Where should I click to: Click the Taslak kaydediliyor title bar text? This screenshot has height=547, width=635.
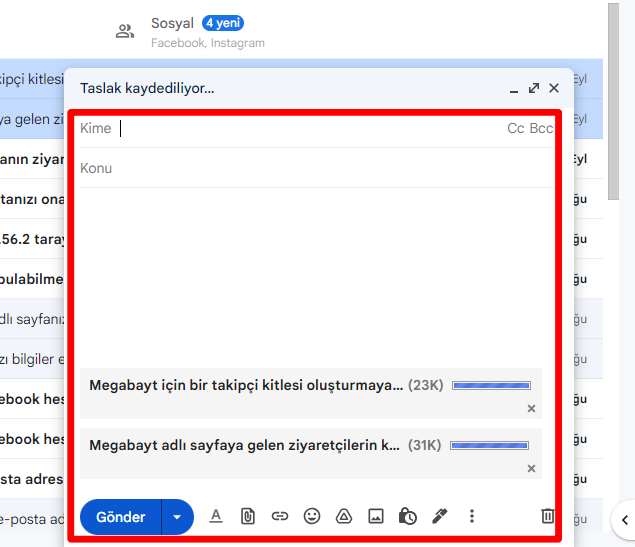click(x=147, y=88)
